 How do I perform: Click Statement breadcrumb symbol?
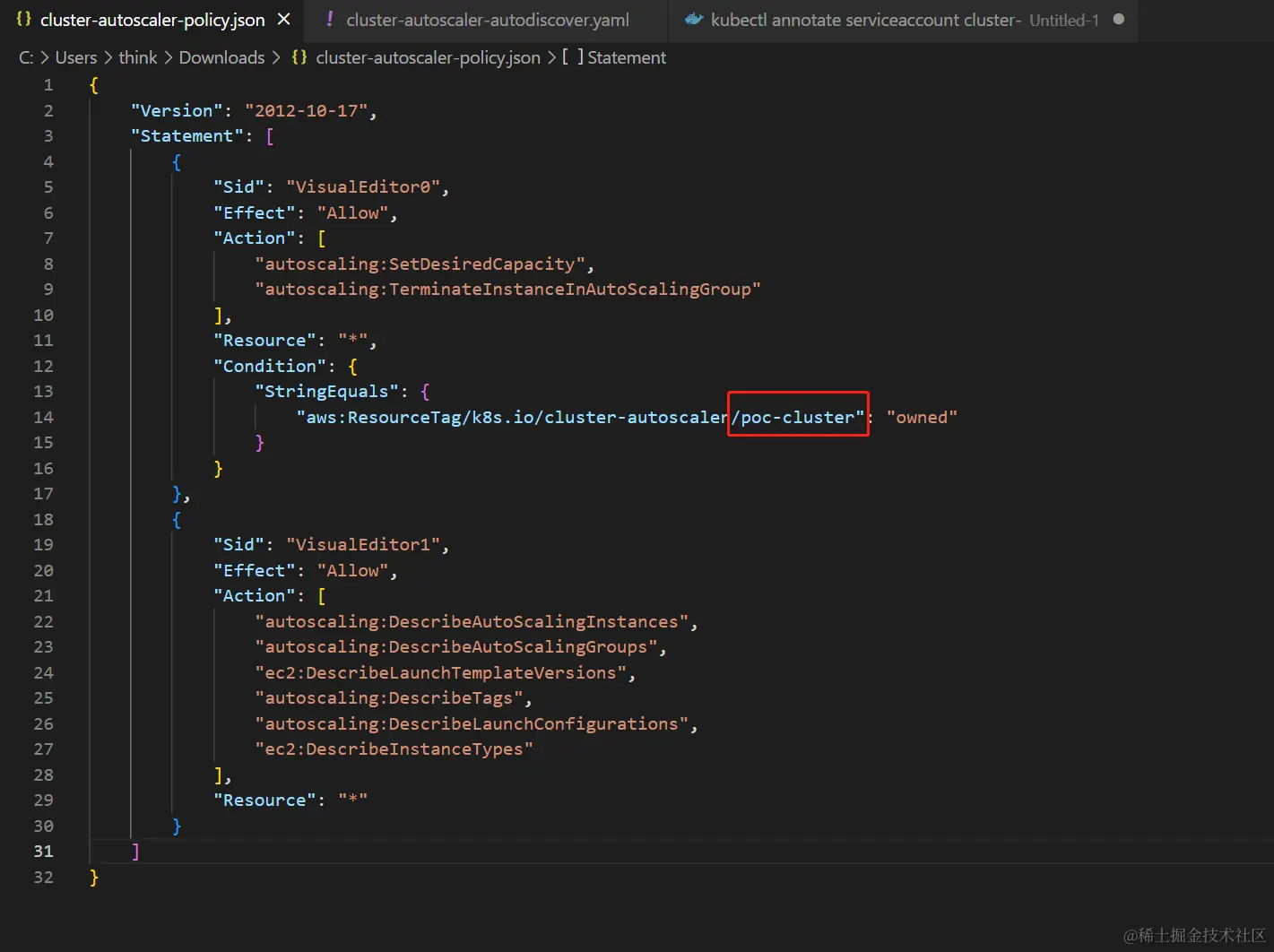(627, 57)
